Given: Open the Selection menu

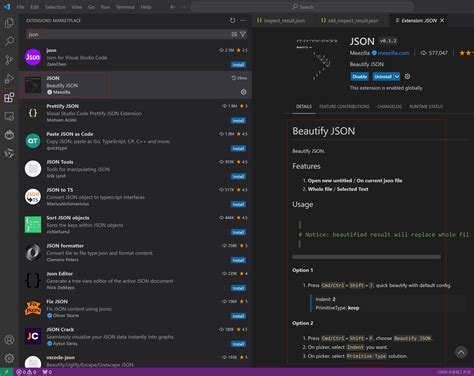Looking at the screenshot, I should [55, 7].
